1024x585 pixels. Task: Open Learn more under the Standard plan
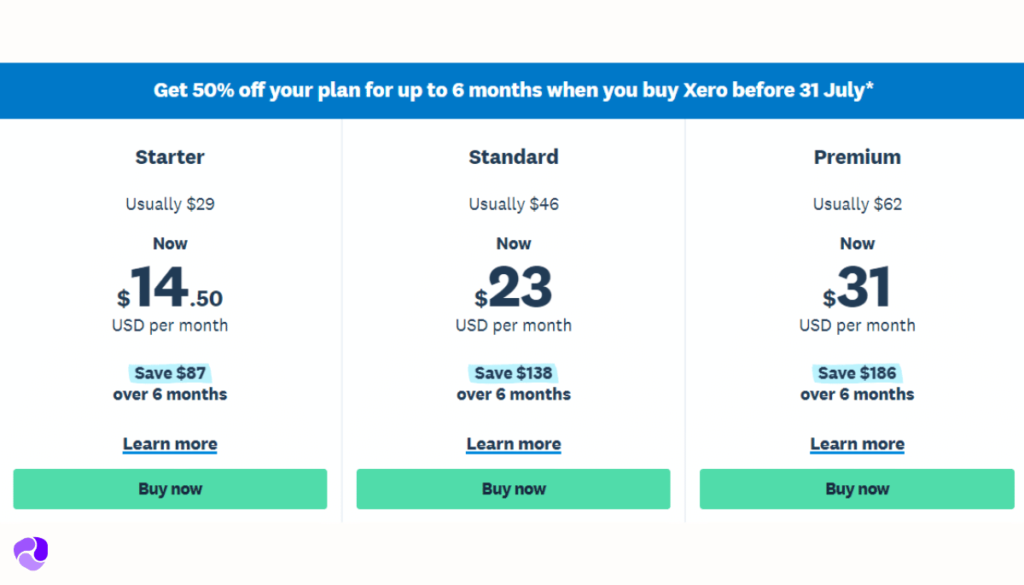pyautogui.click(x=513, y=443)
